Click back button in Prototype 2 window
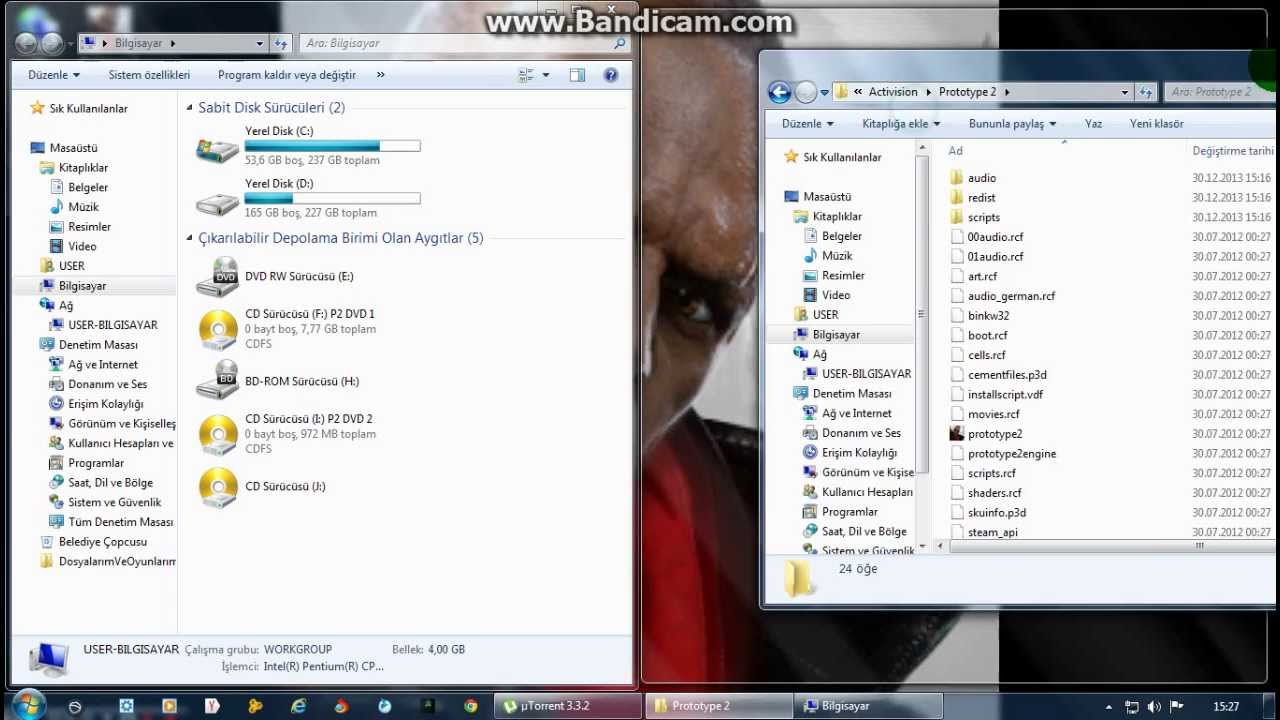 780,92
